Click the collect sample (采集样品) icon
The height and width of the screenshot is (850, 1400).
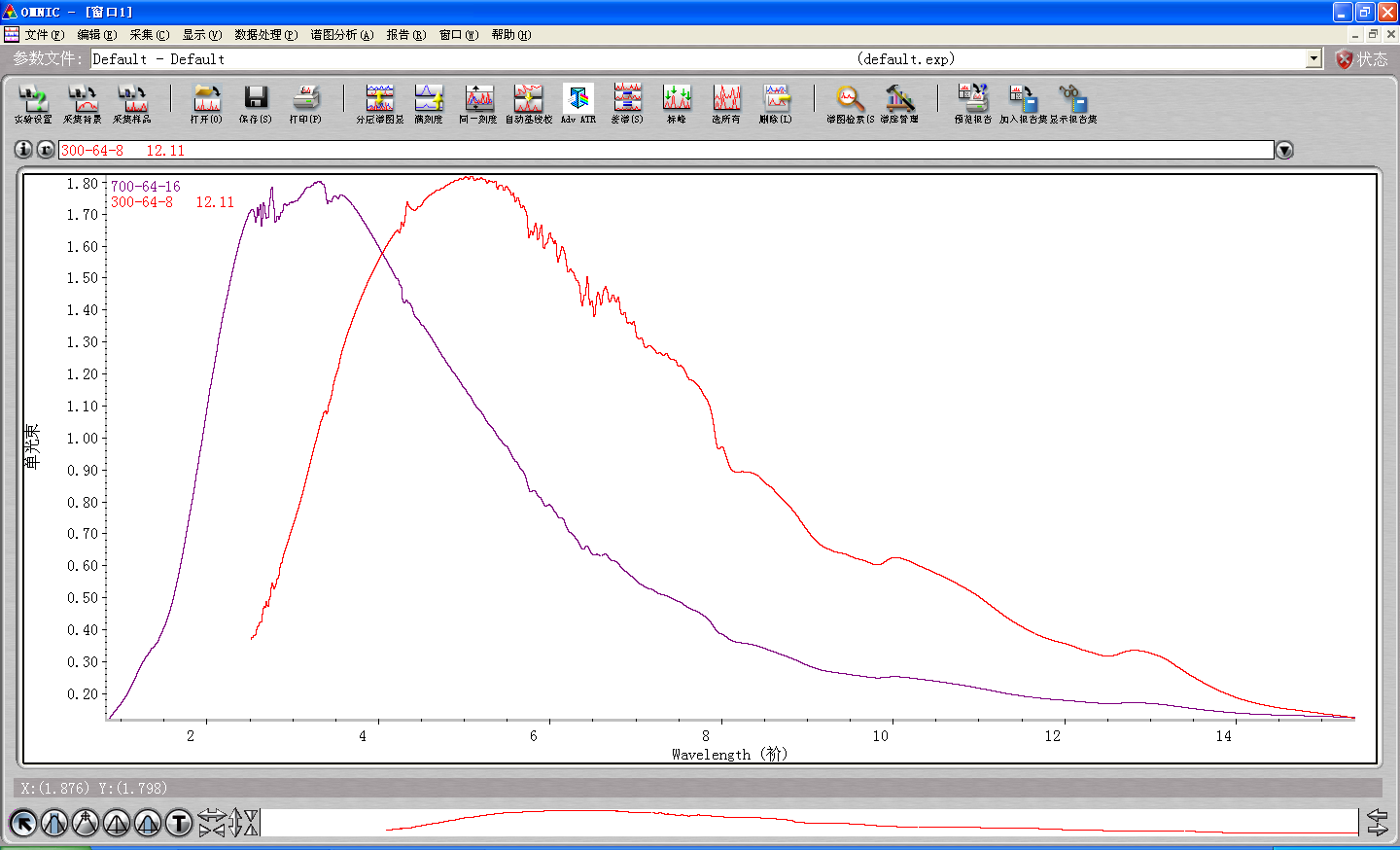(x=132, y=104)
